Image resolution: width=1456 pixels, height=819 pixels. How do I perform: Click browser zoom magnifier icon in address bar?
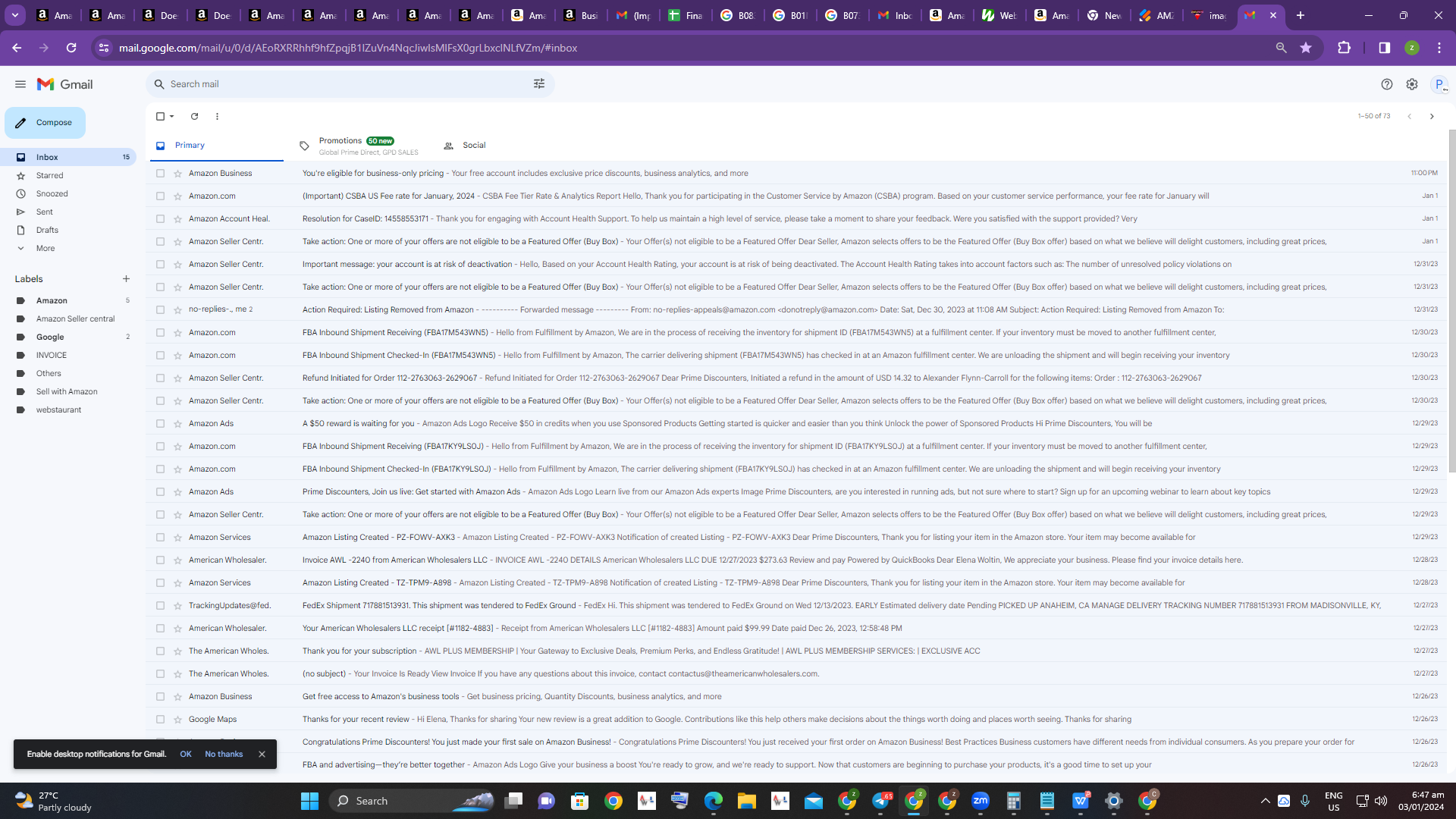pyautogui.click(x=1282, y=48)
